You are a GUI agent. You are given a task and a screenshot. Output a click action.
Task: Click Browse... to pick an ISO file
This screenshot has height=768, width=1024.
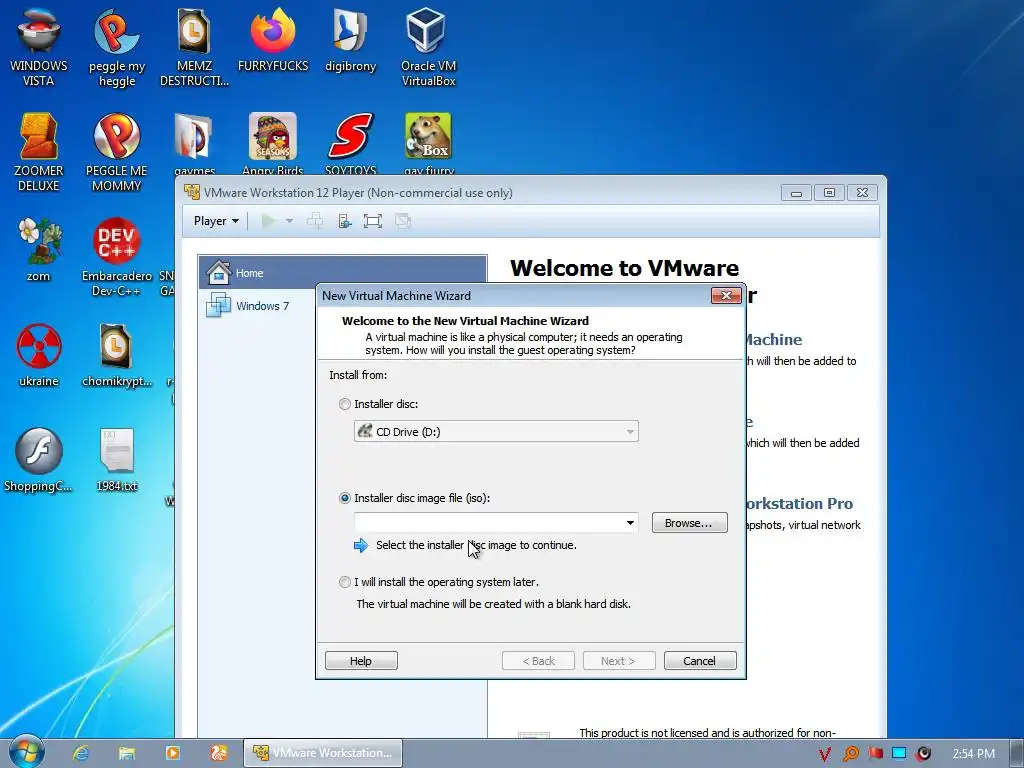click(689, 523)
